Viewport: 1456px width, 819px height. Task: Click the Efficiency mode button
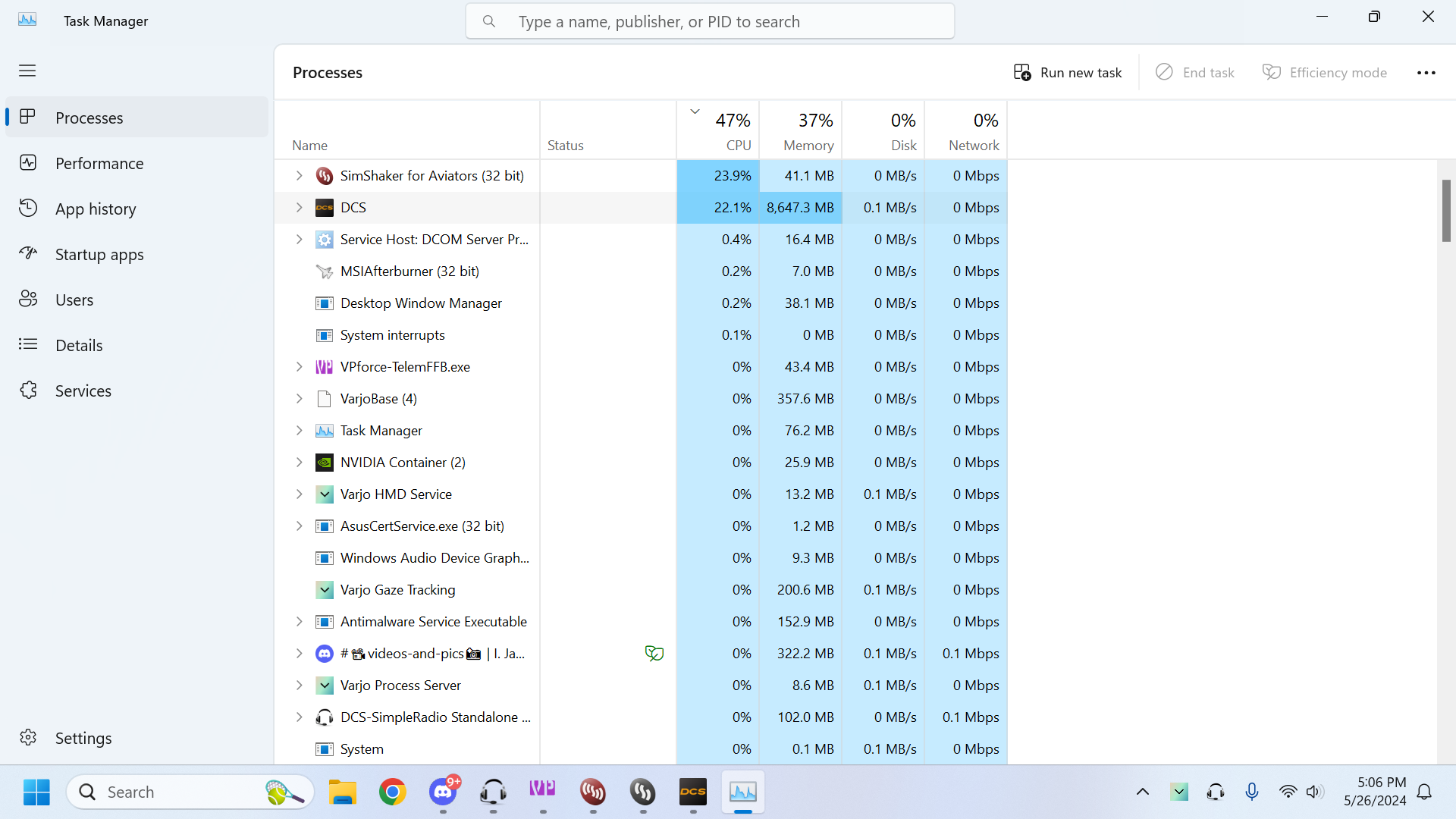tap(1325, 72)
